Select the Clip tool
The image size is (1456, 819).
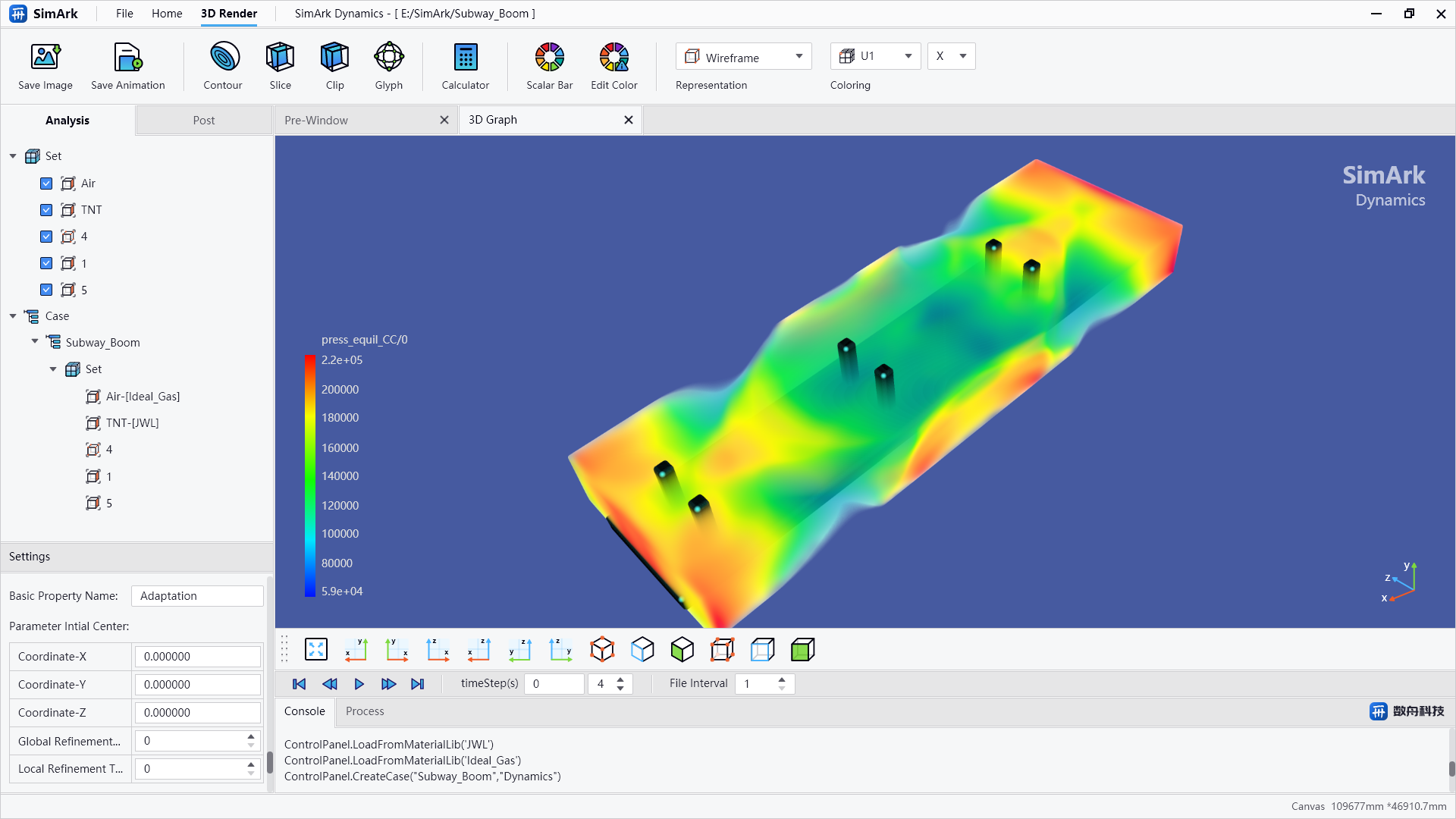(334, 58)
